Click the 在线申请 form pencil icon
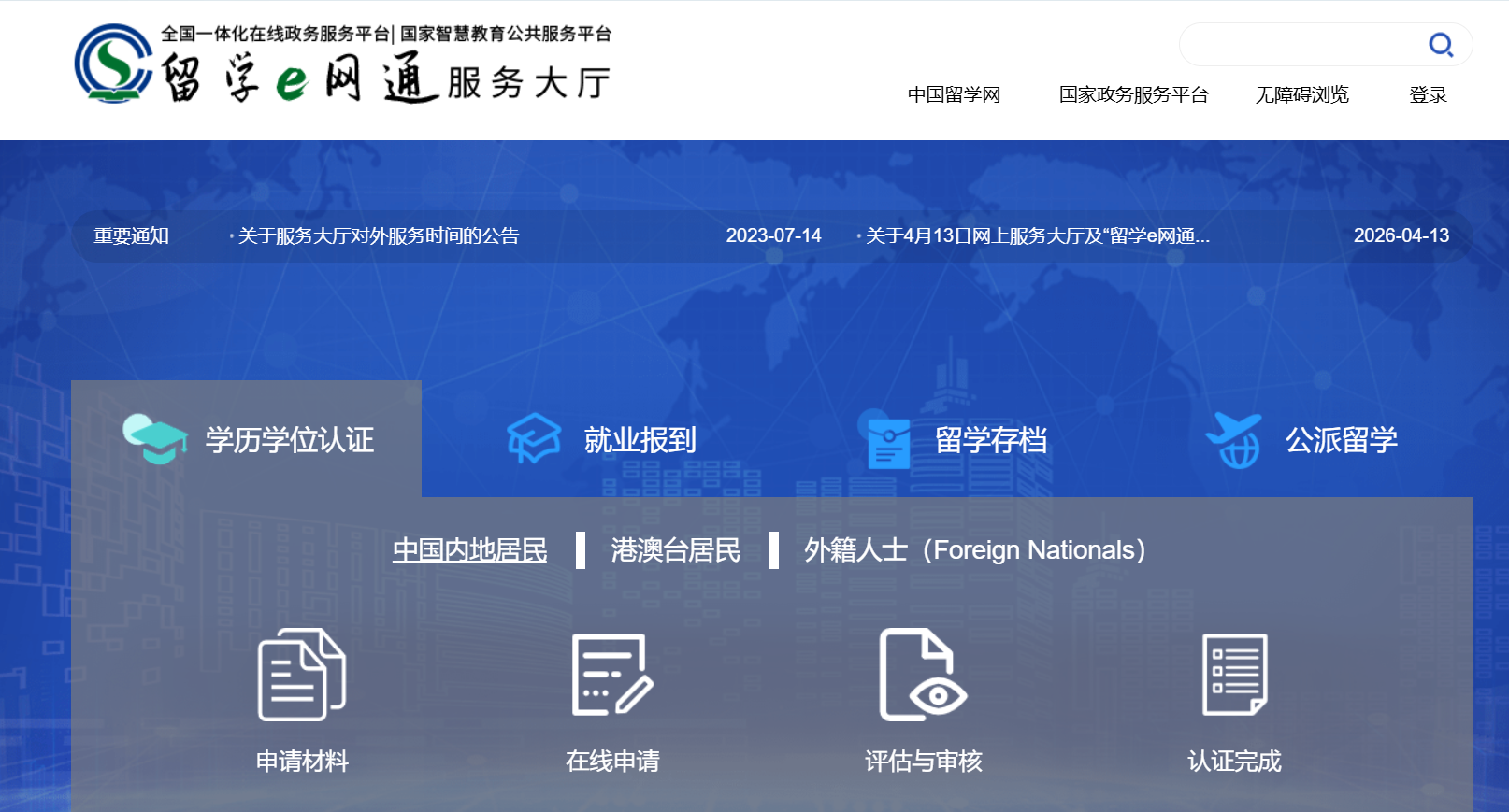1509x812 pixels. click(x=612, y=675)
